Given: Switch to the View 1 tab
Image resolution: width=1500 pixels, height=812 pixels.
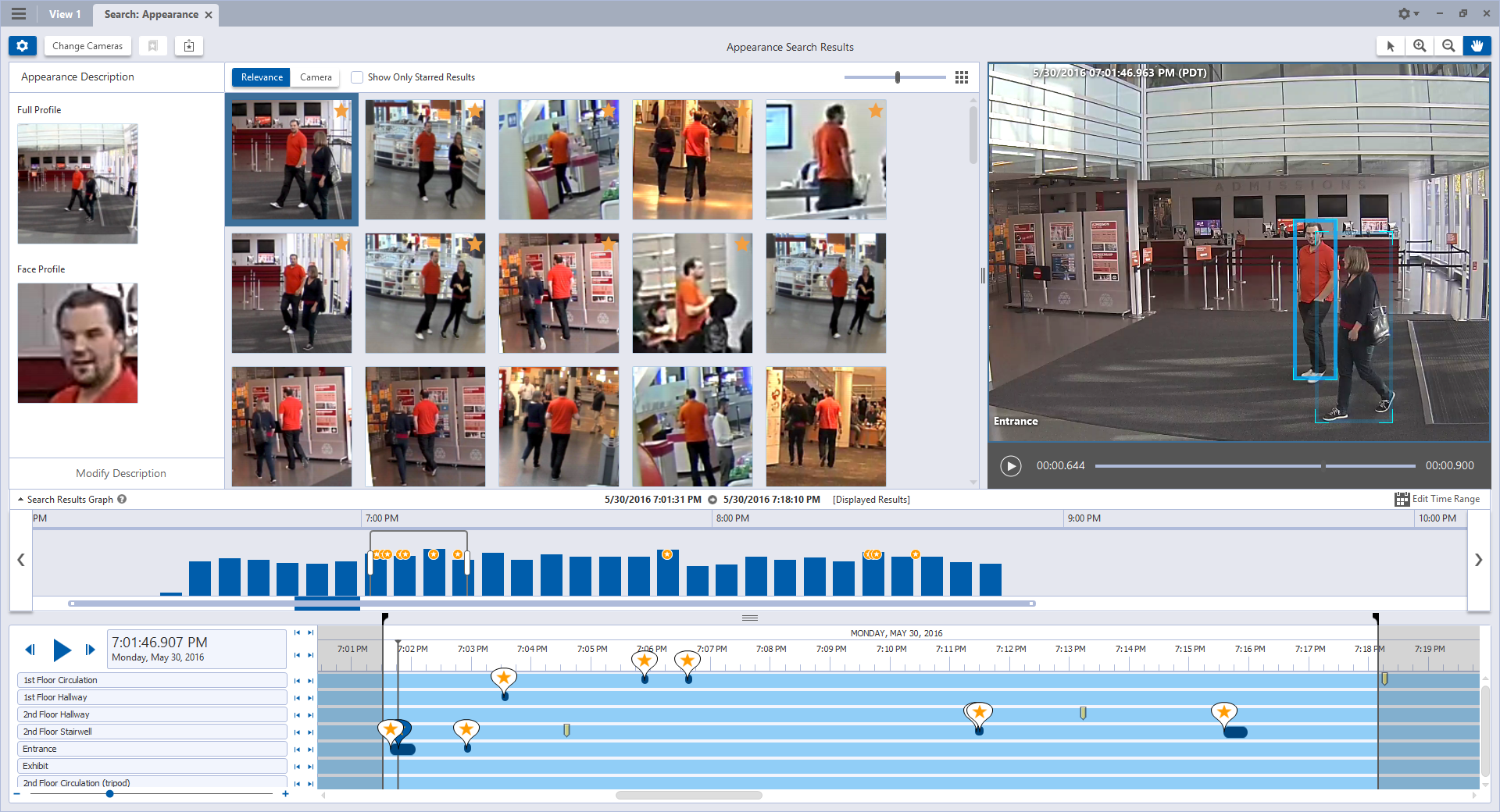Looking at the screenshot, I should (x=65, y=14).
